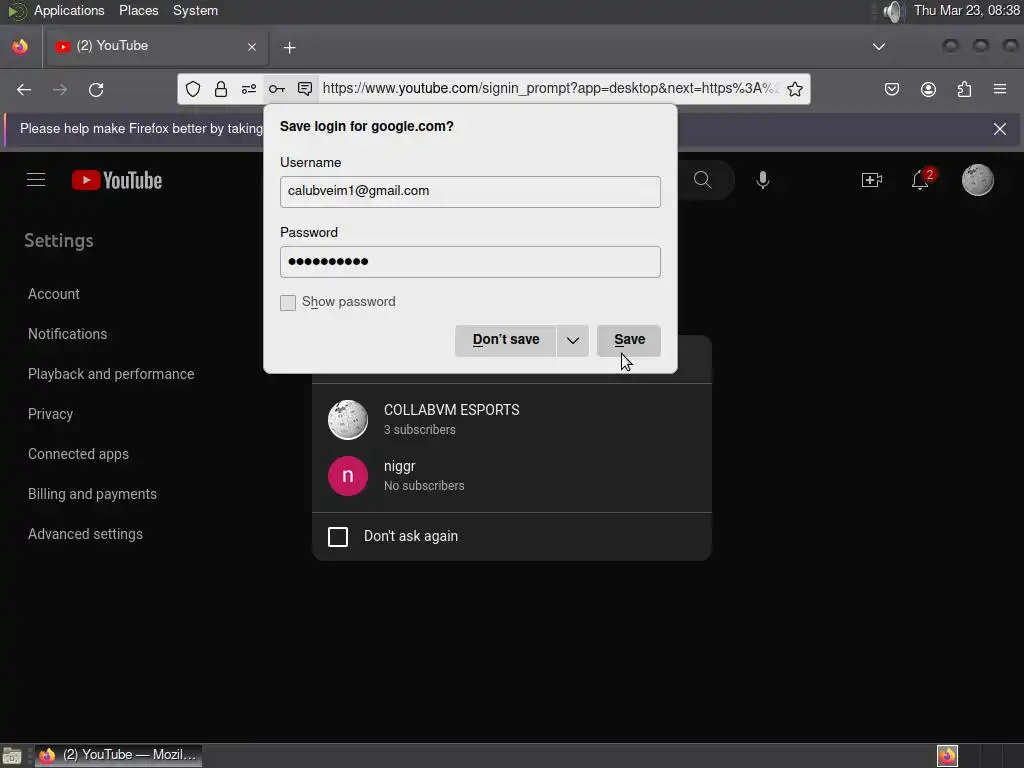Screen dimensions: 1024x768
Task: Click the URL address bar
Action: point(549,89)
